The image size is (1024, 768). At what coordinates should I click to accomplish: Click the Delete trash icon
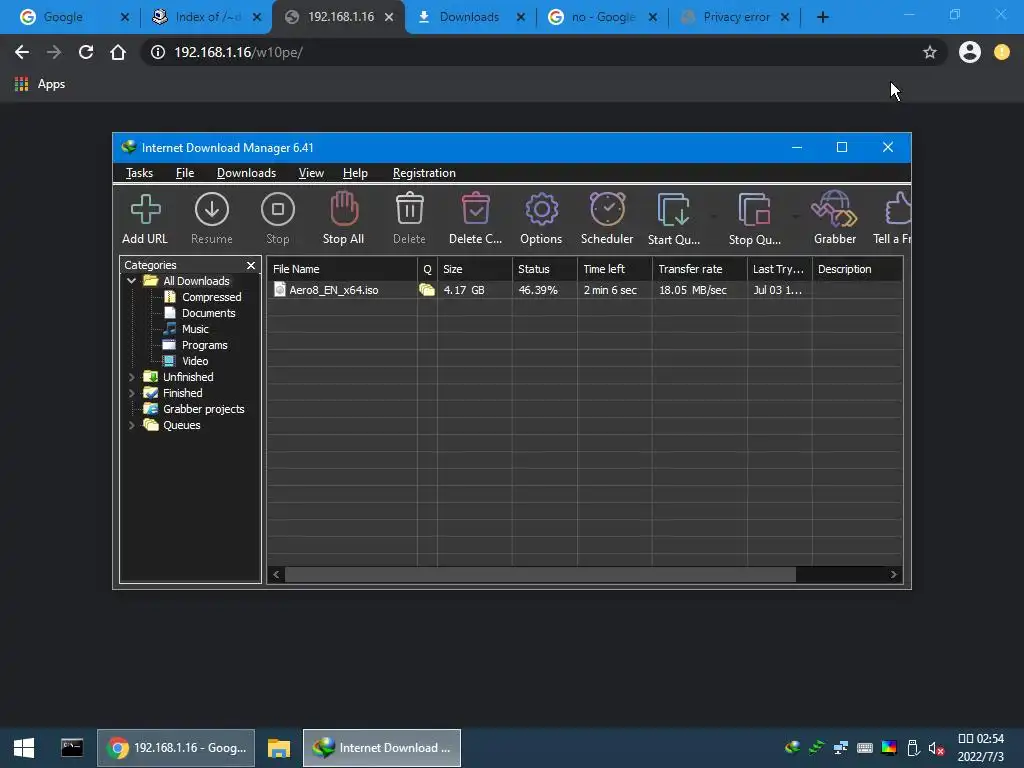[409, 209]
